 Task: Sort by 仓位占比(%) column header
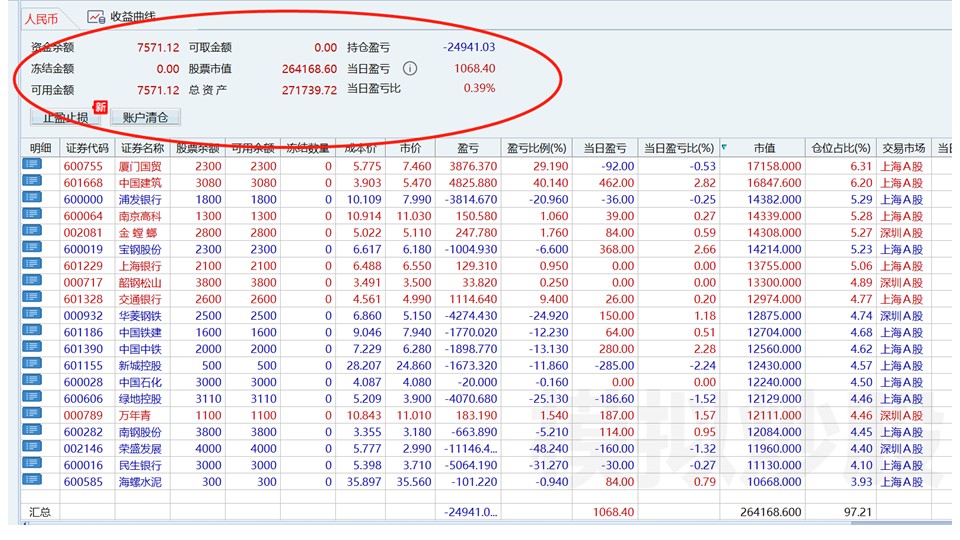click(841, 148)
